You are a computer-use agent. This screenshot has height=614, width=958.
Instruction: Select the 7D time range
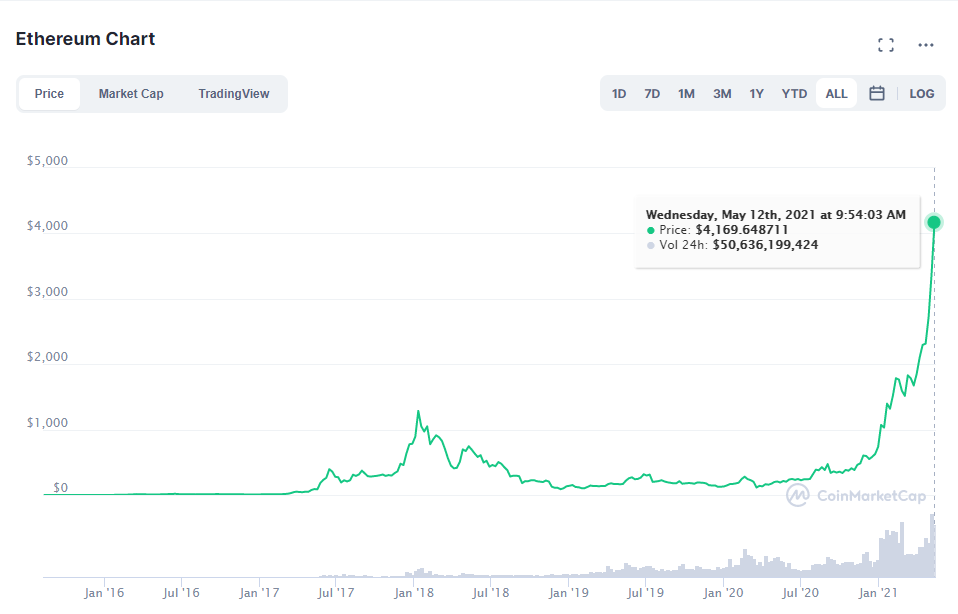[652, 93]
